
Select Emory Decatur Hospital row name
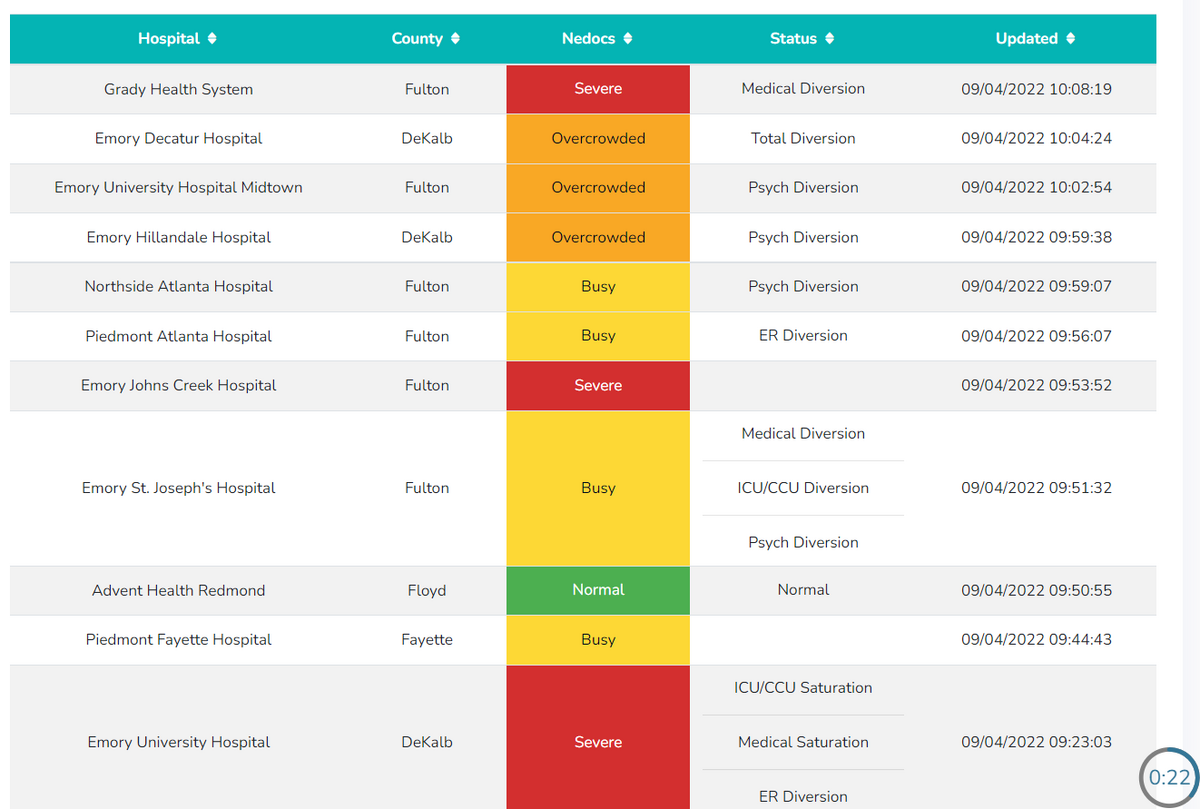pyautogui.click(x=178, y=139)
